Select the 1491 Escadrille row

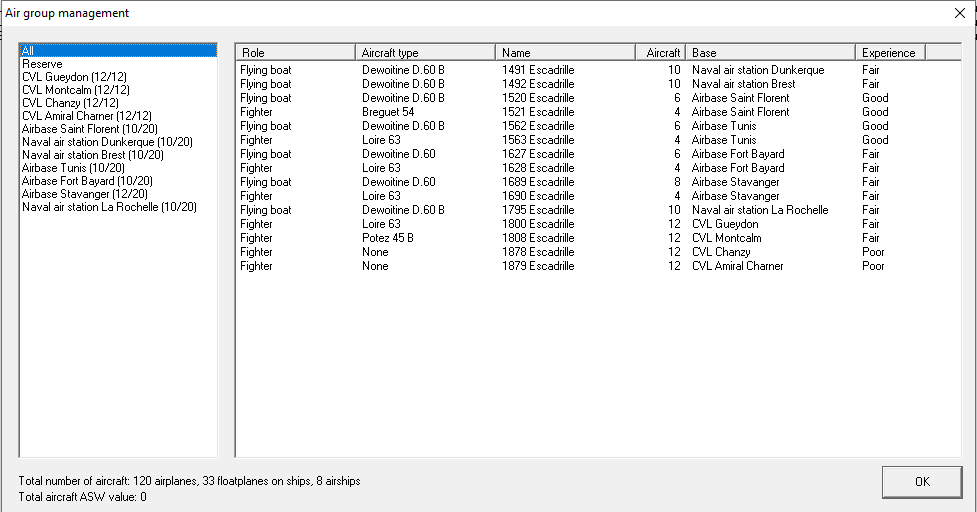pos(538,71)
